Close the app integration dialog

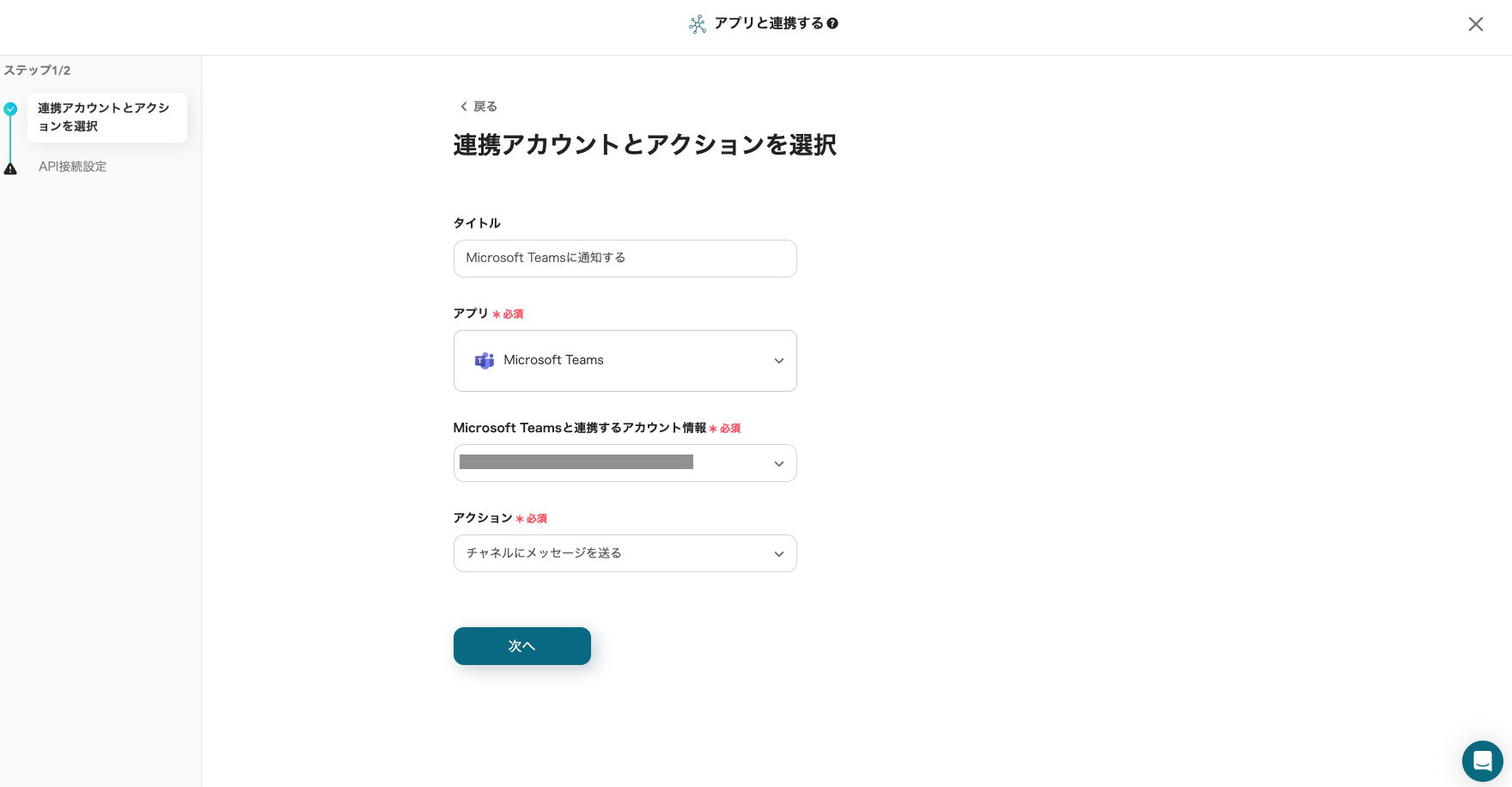[1475, 24]
